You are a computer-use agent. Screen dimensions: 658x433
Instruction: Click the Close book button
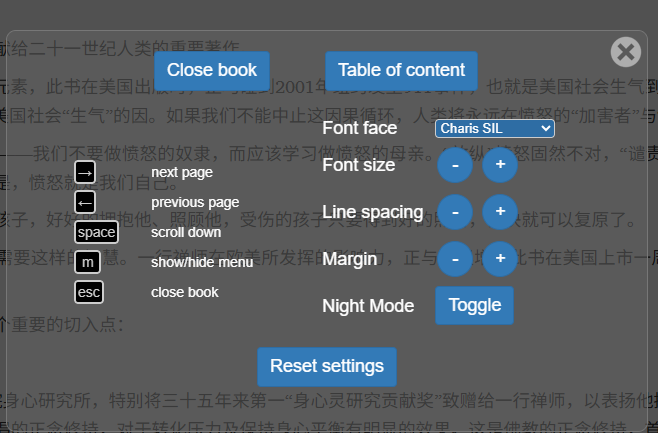tap(212, 70)
